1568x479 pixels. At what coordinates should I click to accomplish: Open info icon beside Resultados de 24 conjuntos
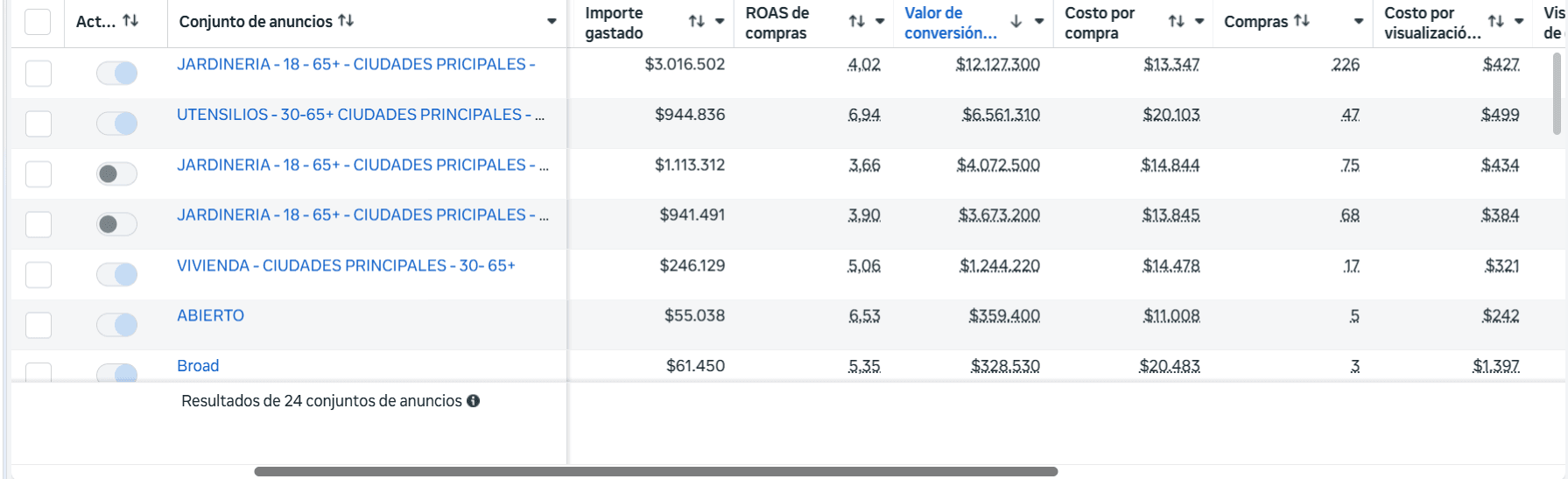[x=474, y=401]
